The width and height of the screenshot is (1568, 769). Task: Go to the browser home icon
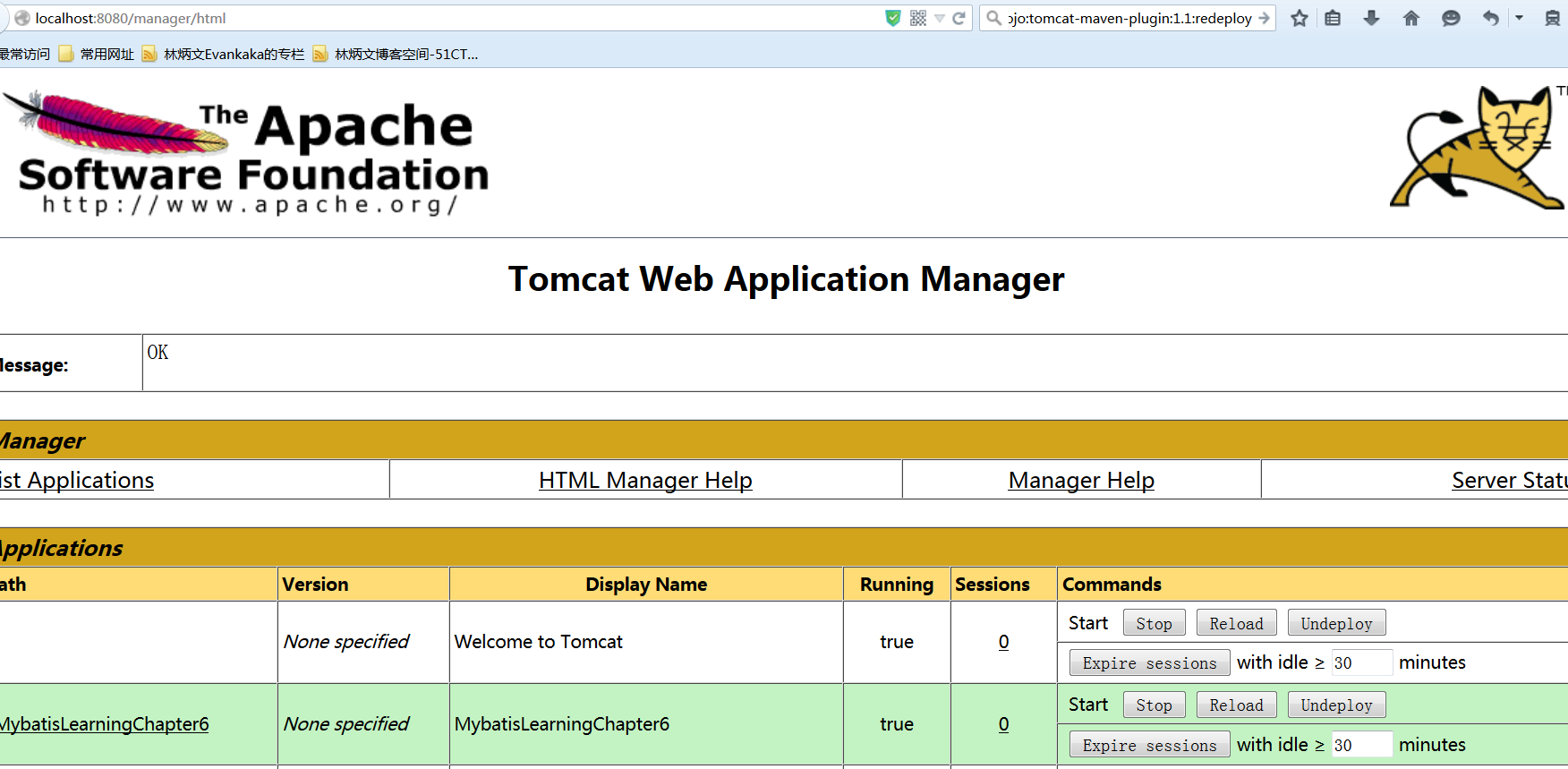[x=1411, y=18]
